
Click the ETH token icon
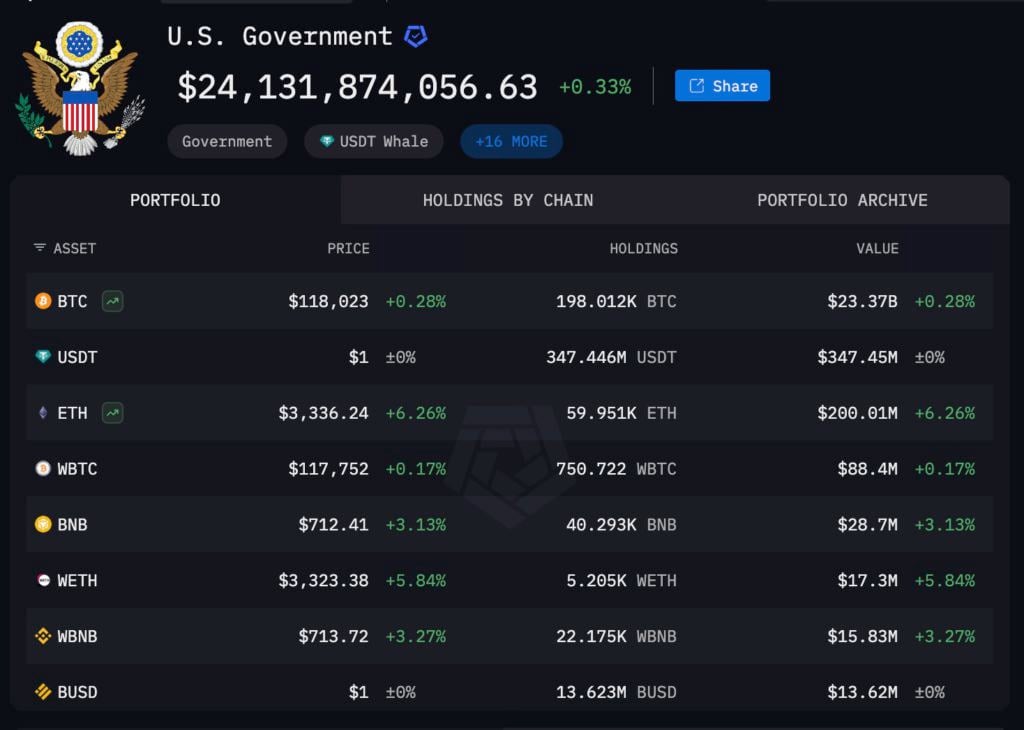[43, 413]
